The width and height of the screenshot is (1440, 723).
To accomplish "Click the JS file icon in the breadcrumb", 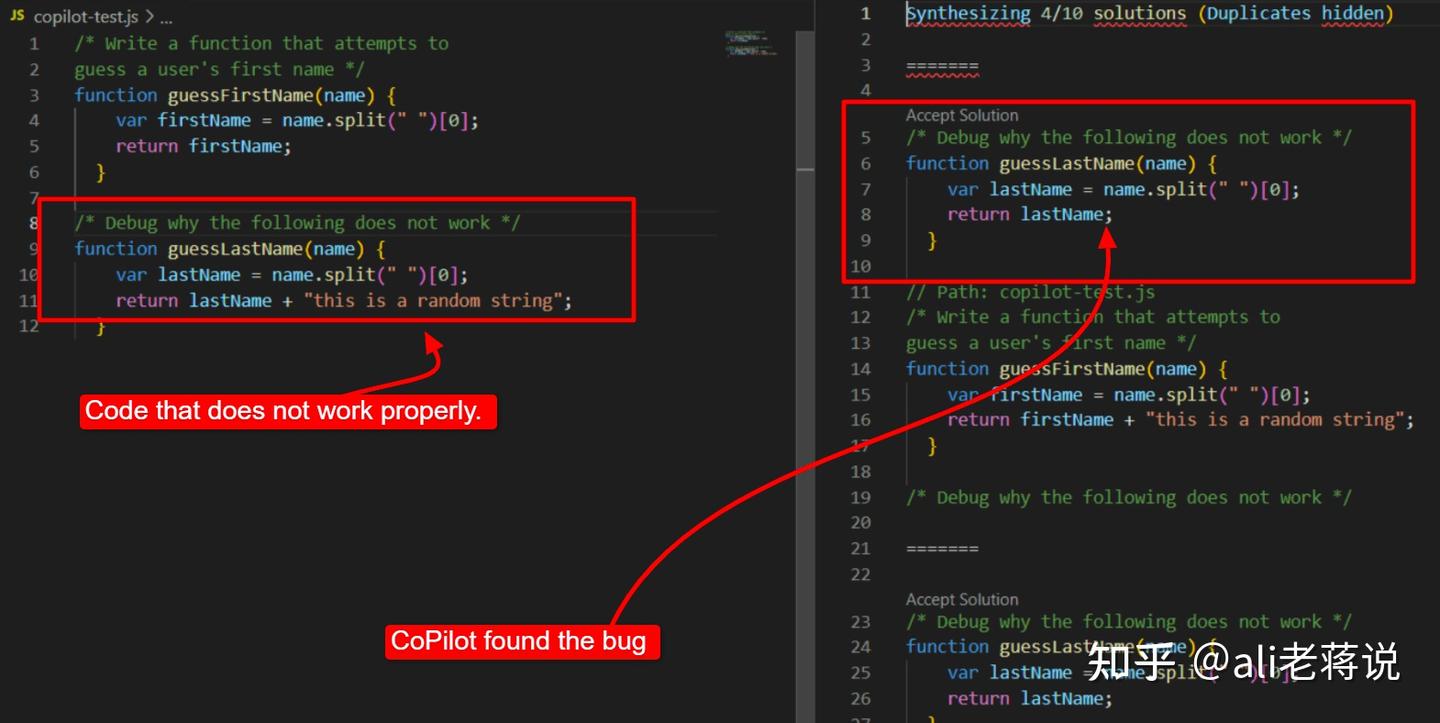I will pos(16,17).
